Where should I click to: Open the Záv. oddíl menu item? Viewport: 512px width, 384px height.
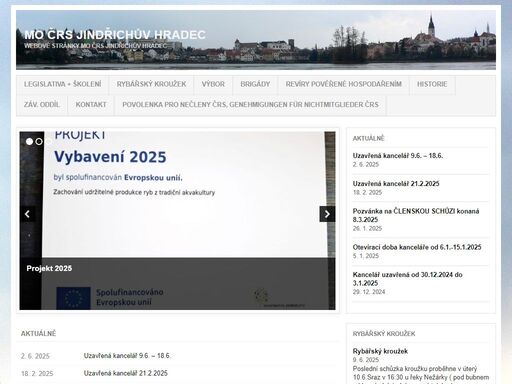tap(42, 105)
